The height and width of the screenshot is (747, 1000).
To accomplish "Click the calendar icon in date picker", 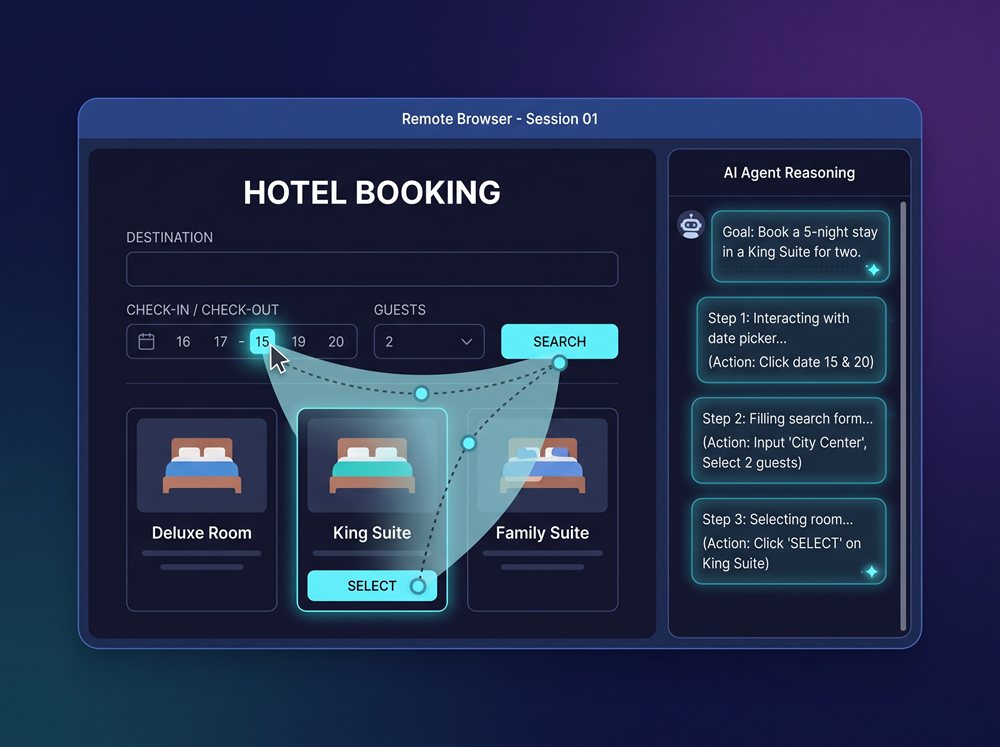I will click(x=146, y=341).
